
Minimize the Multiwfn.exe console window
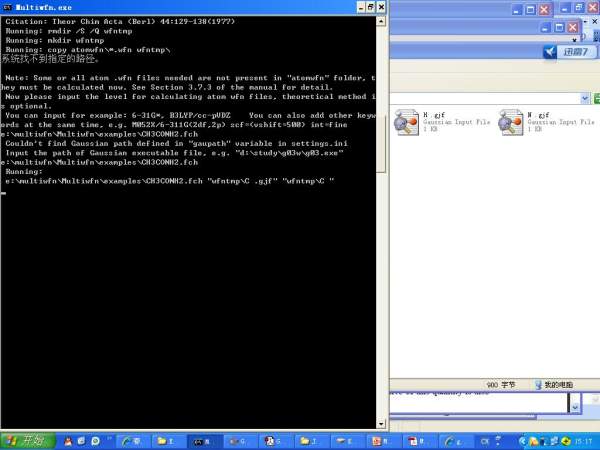[x=361, y=7]
